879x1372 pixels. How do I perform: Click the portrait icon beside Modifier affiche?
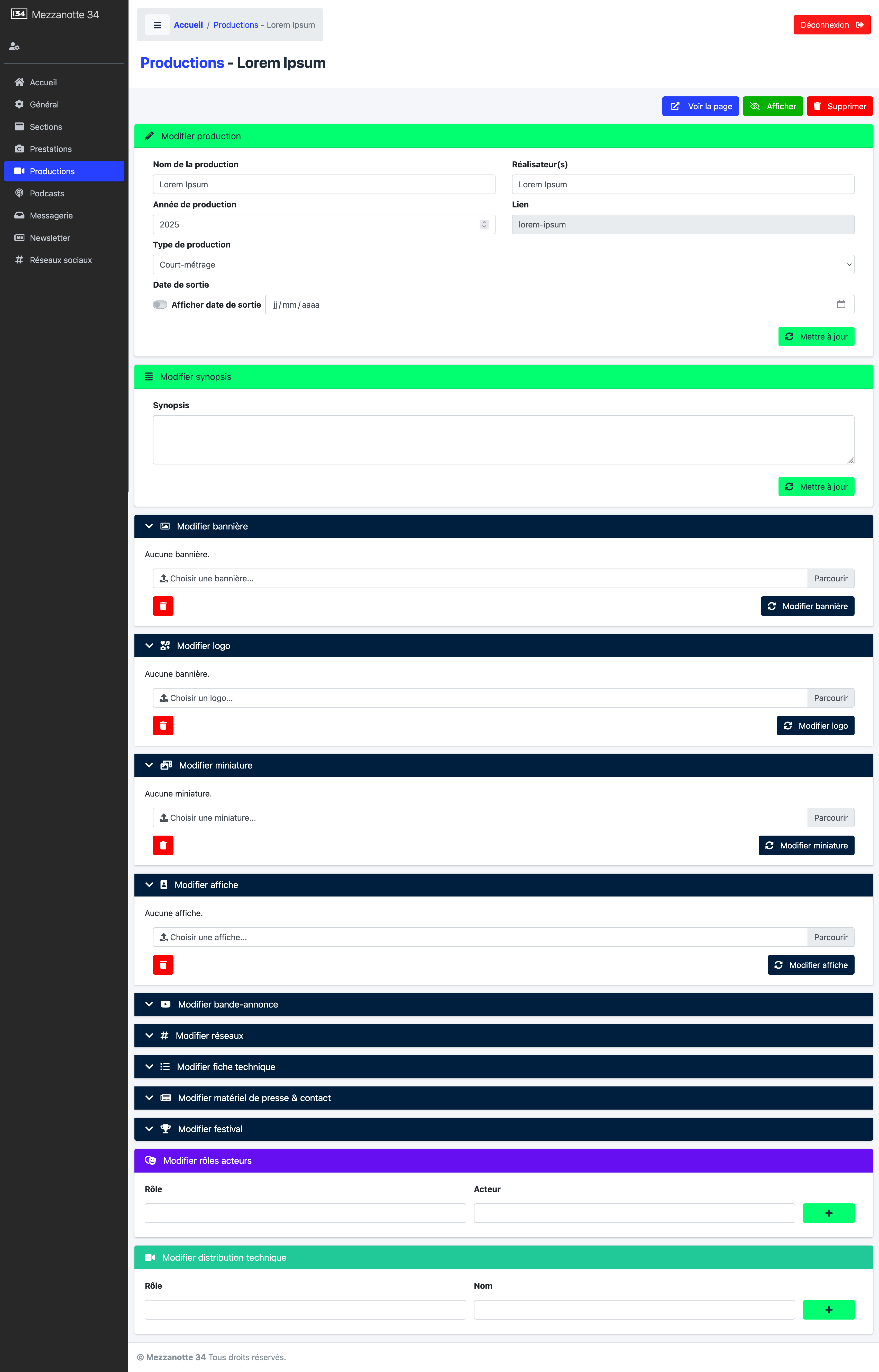point(164,885)
